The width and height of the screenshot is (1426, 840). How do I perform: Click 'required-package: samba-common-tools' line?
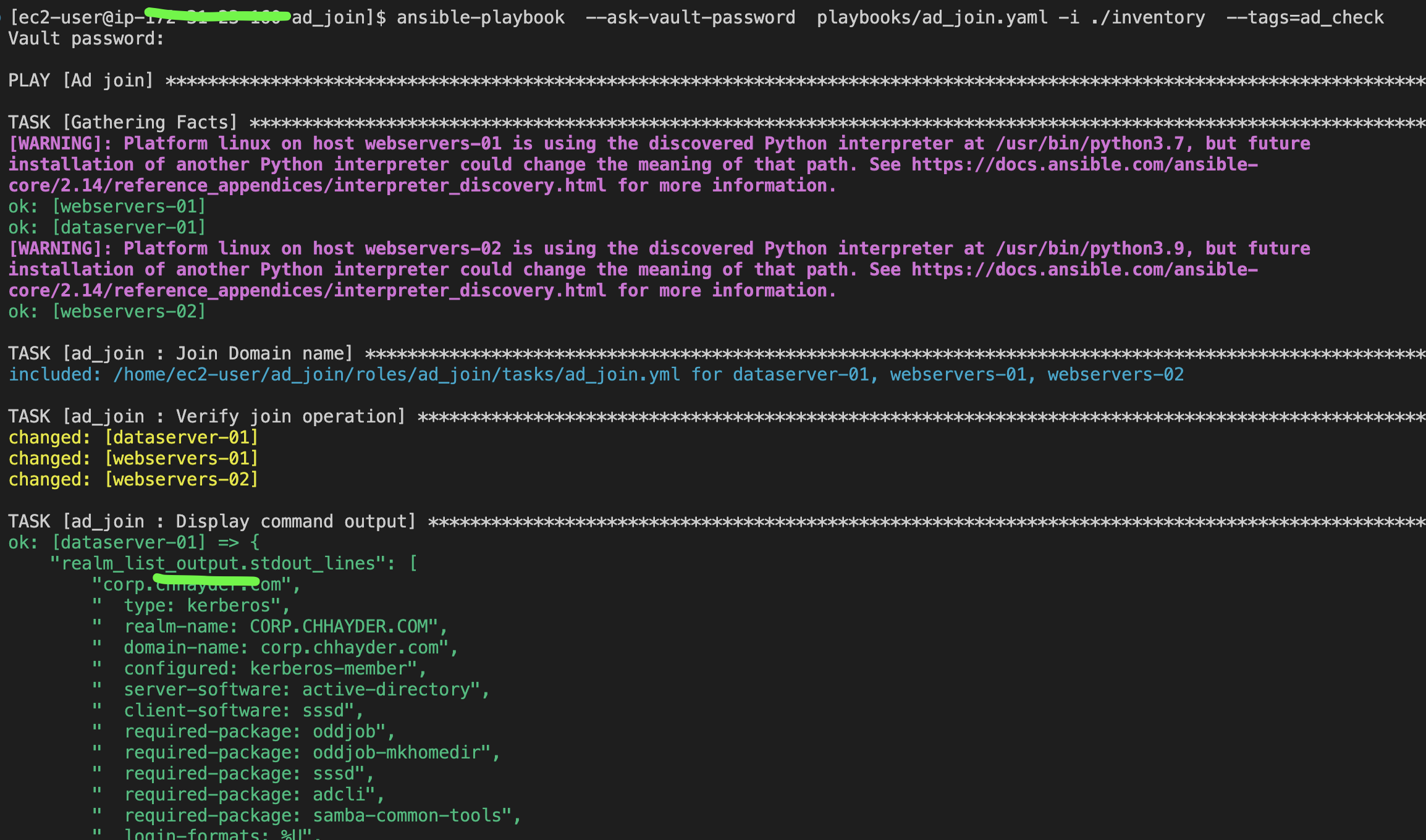(306, 815)
